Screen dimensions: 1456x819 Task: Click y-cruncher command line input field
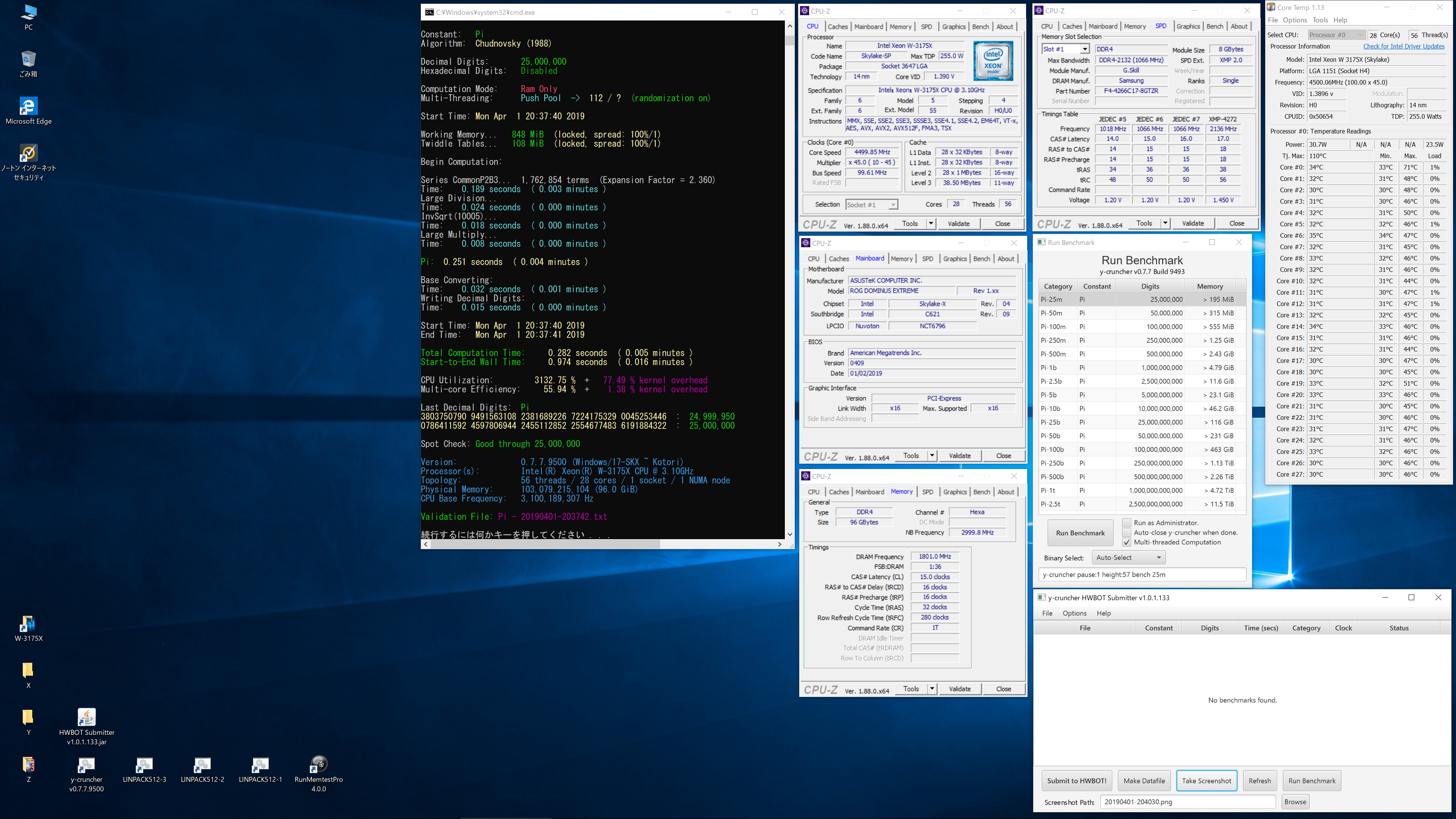coord(1142,574)
